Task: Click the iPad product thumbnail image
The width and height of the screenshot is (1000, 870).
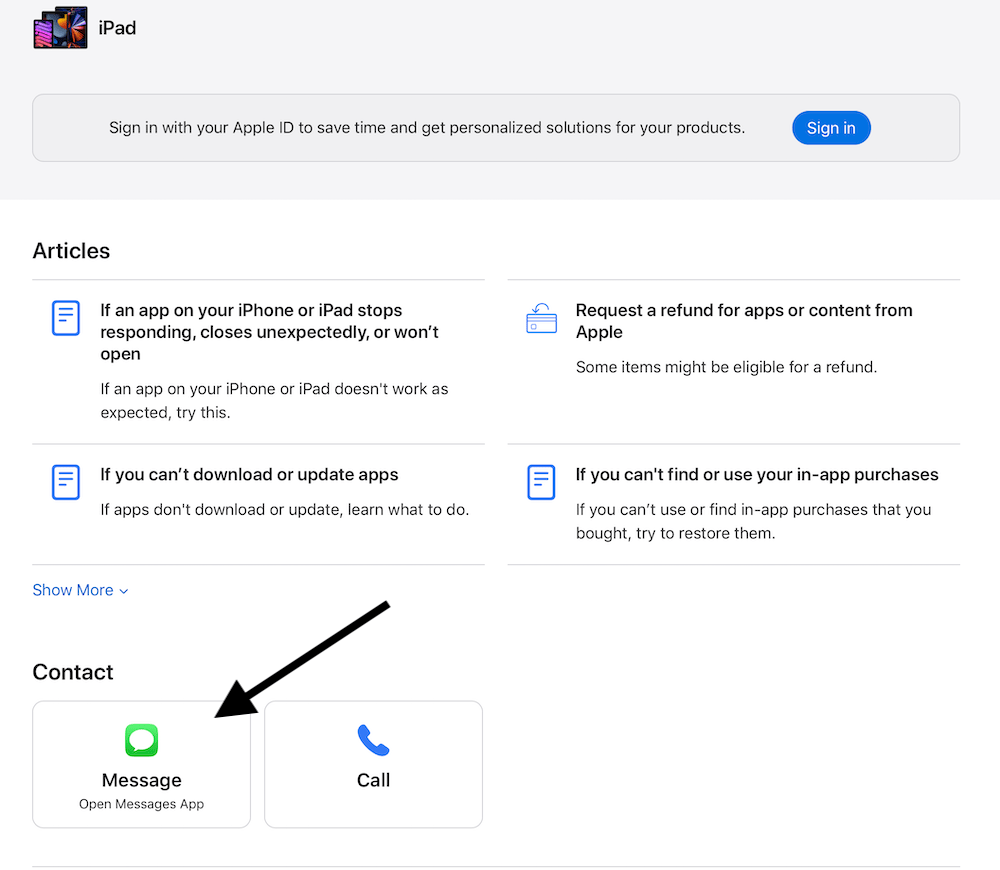Action: coord(61,27)
